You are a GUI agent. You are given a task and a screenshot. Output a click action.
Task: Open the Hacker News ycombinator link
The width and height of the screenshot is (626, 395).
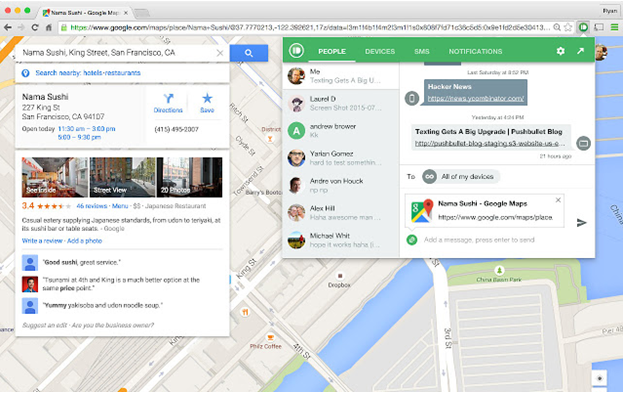[x=475, y=98]
